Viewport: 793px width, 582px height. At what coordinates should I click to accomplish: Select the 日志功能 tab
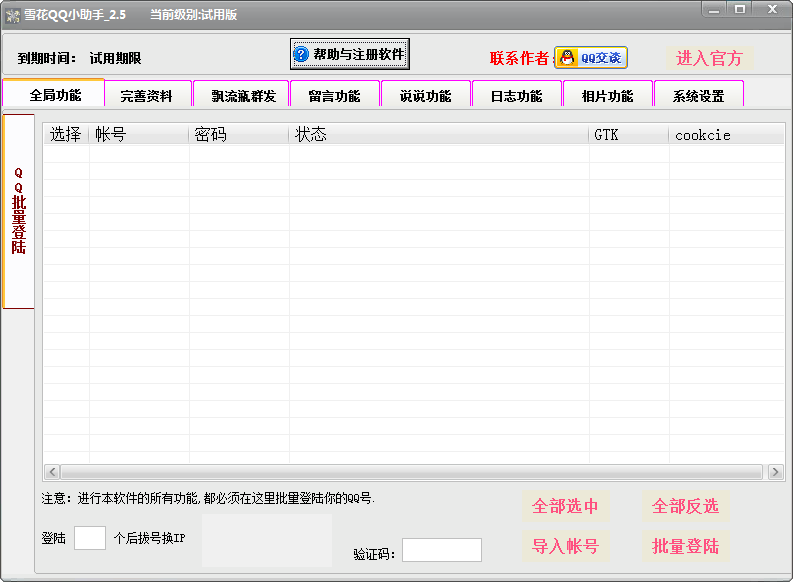(517, 95)
